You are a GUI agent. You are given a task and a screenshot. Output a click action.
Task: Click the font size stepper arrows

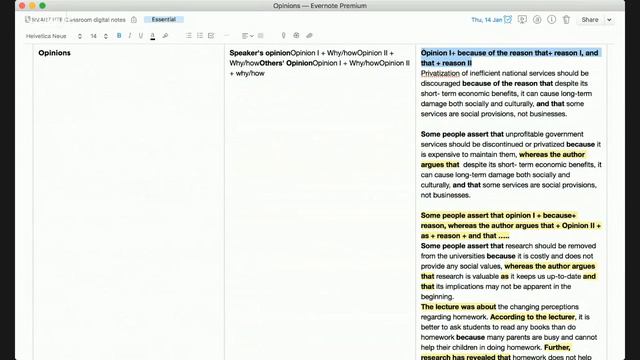click(x=106, y=36)
